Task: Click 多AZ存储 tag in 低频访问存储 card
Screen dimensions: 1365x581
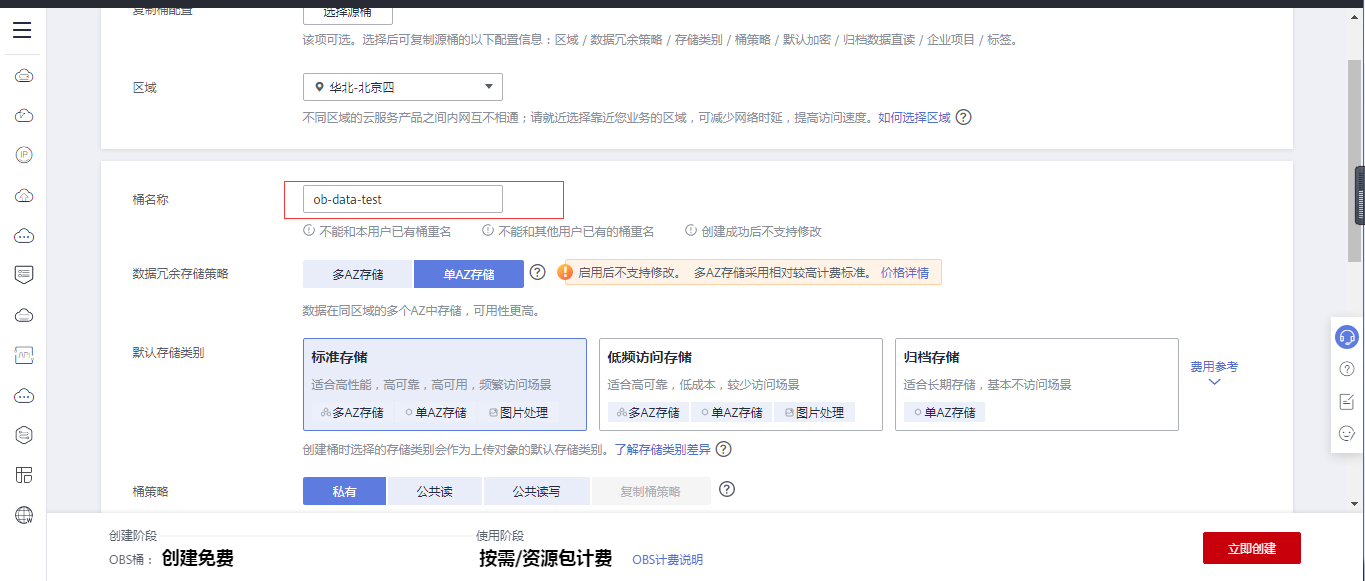Action: coord(649,412)
